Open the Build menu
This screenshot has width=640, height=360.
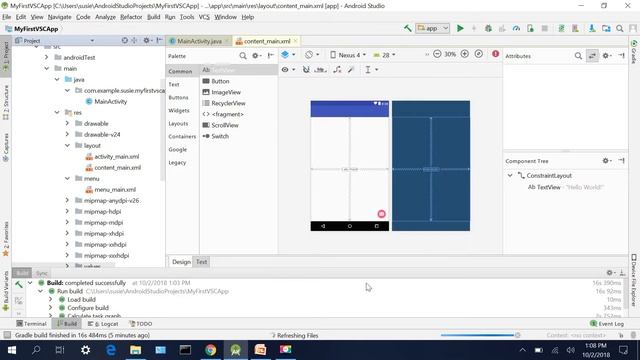tap(153, 17)
